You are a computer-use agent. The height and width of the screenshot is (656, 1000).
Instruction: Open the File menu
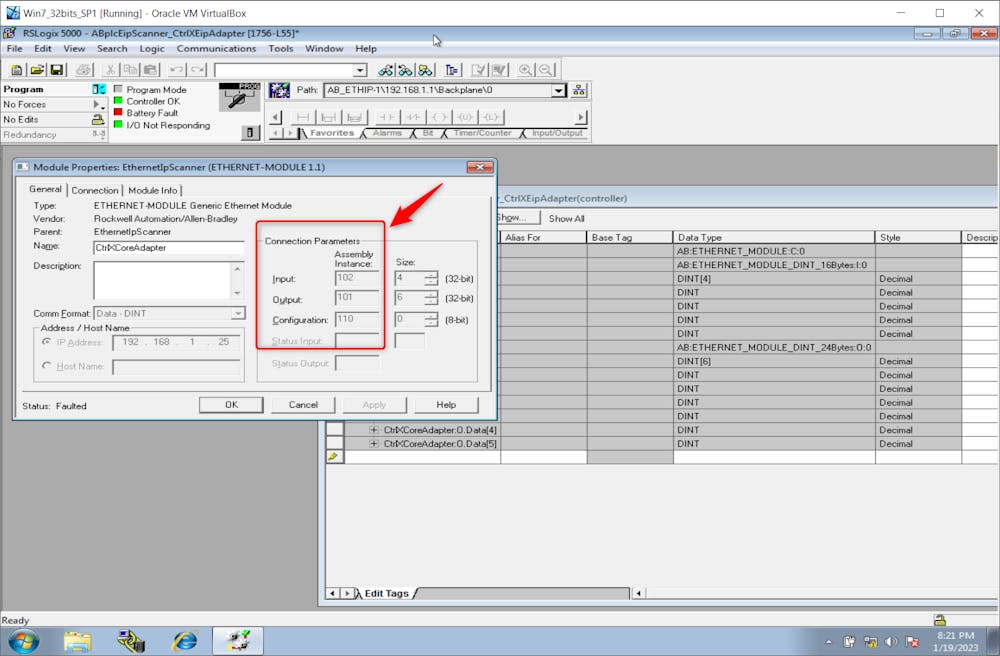pyautogui.click(x=15, y=48)
